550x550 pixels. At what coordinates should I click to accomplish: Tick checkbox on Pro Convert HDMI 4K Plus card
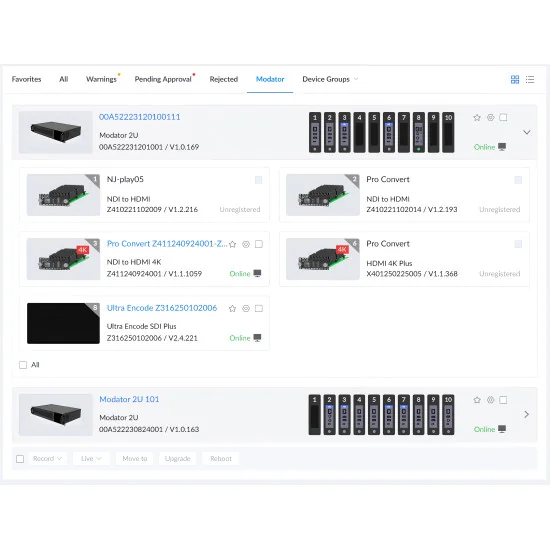518,244
